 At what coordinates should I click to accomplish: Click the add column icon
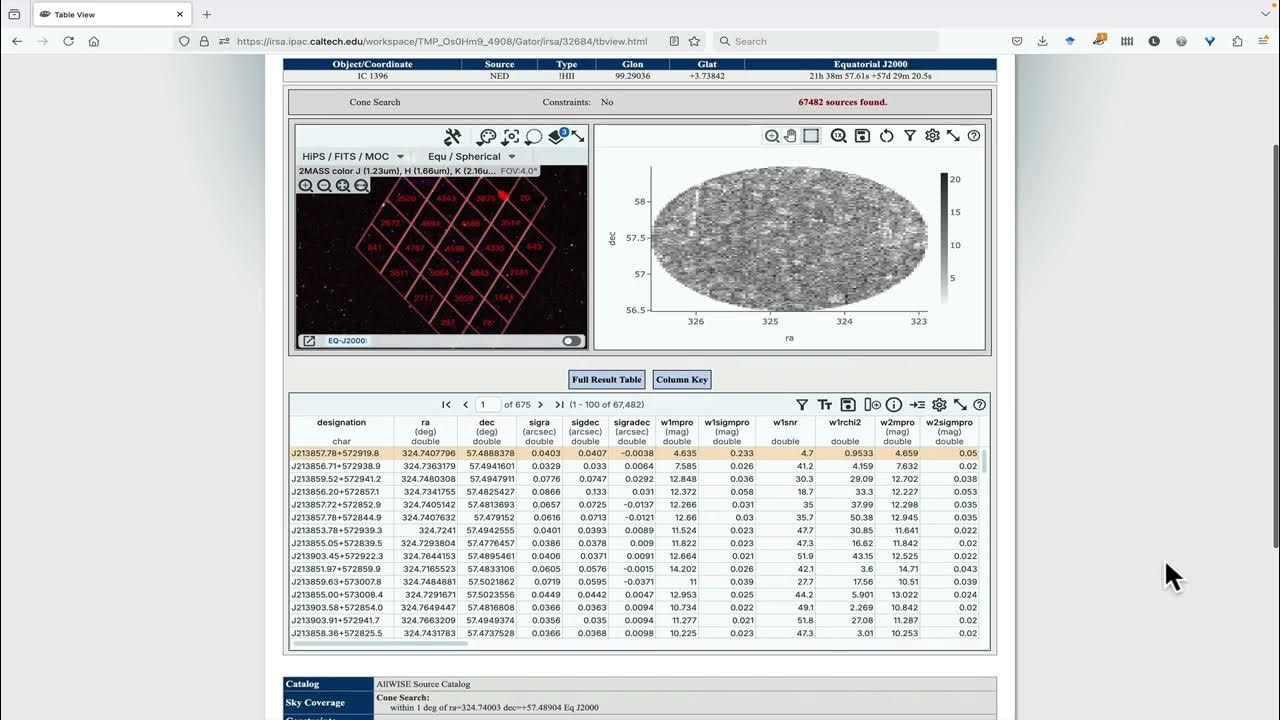click(872, 405)
